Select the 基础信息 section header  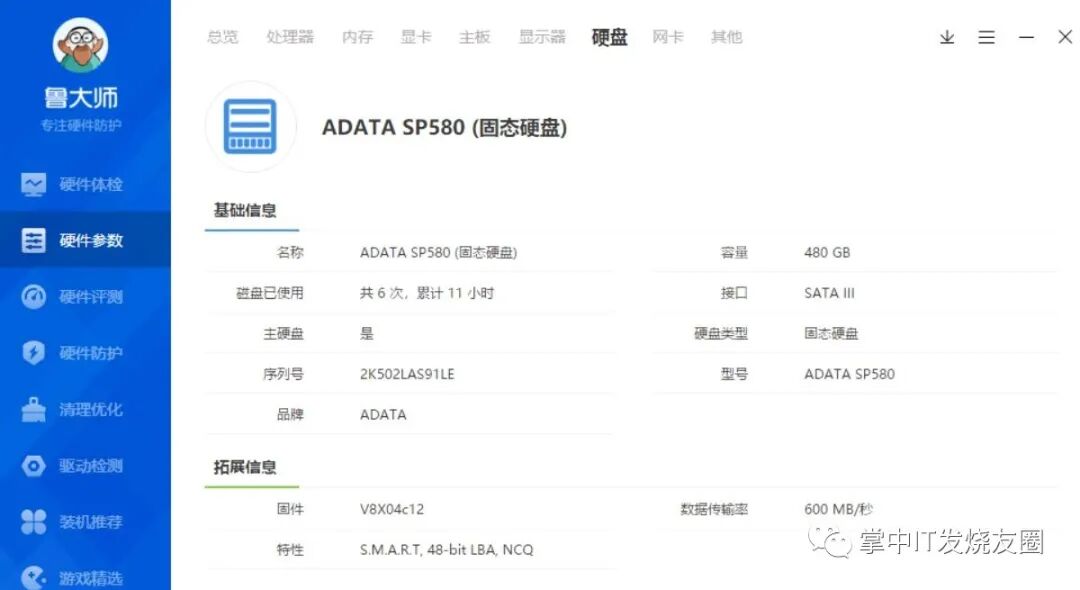click(x=245, y=211)
